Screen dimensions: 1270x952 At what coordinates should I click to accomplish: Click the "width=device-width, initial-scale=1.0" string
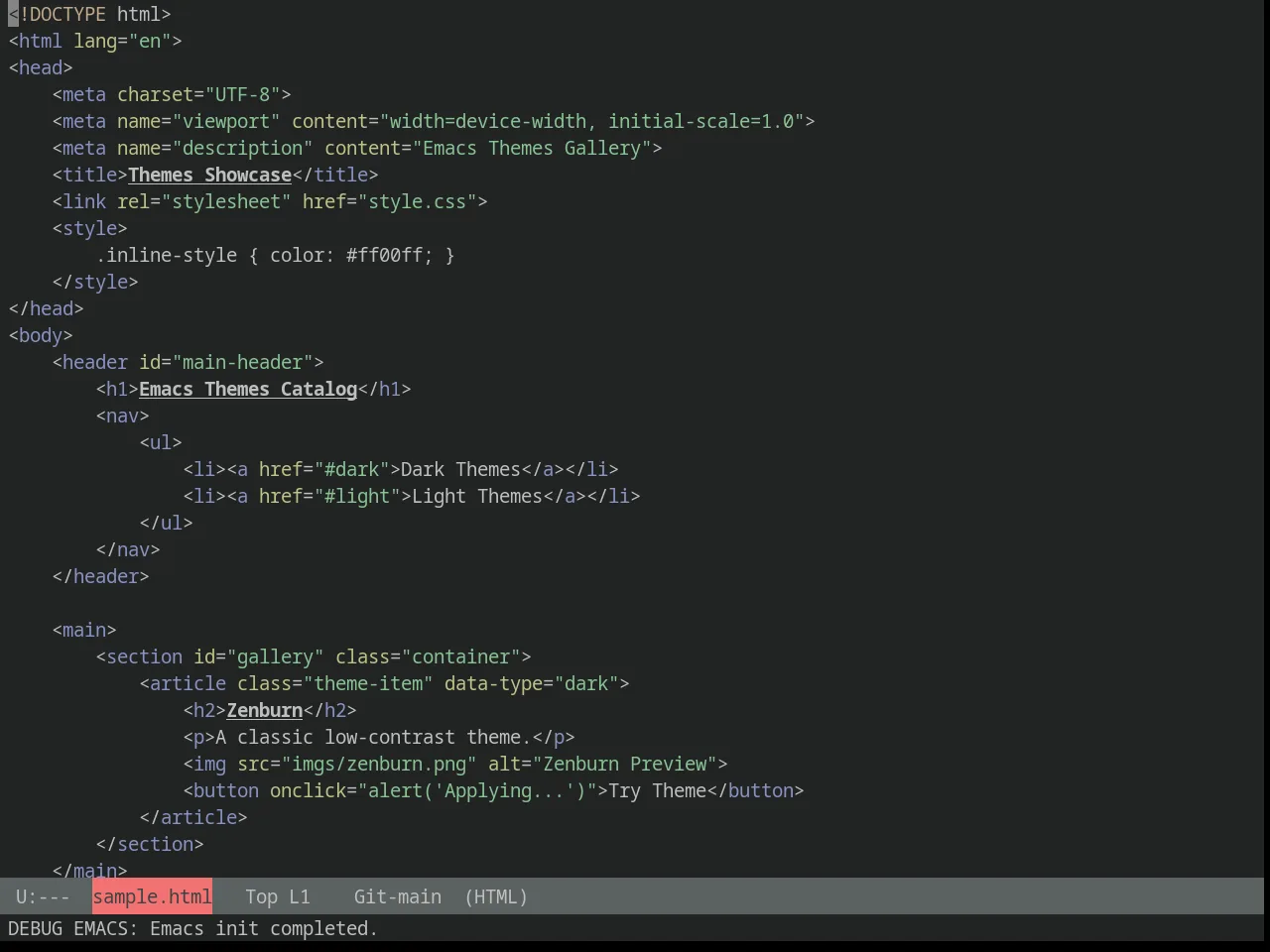tap(591, 121)
